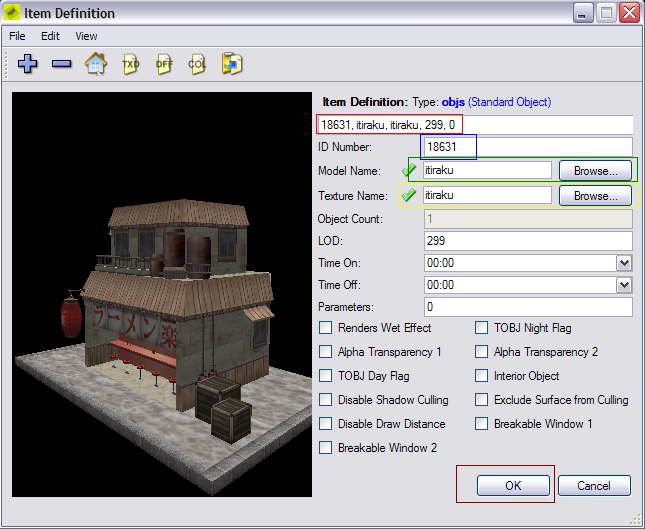Toggle TOBJ Night Flag checkbox
The height and width of the screenshot is (529, 645).
[x=481, y=328]
